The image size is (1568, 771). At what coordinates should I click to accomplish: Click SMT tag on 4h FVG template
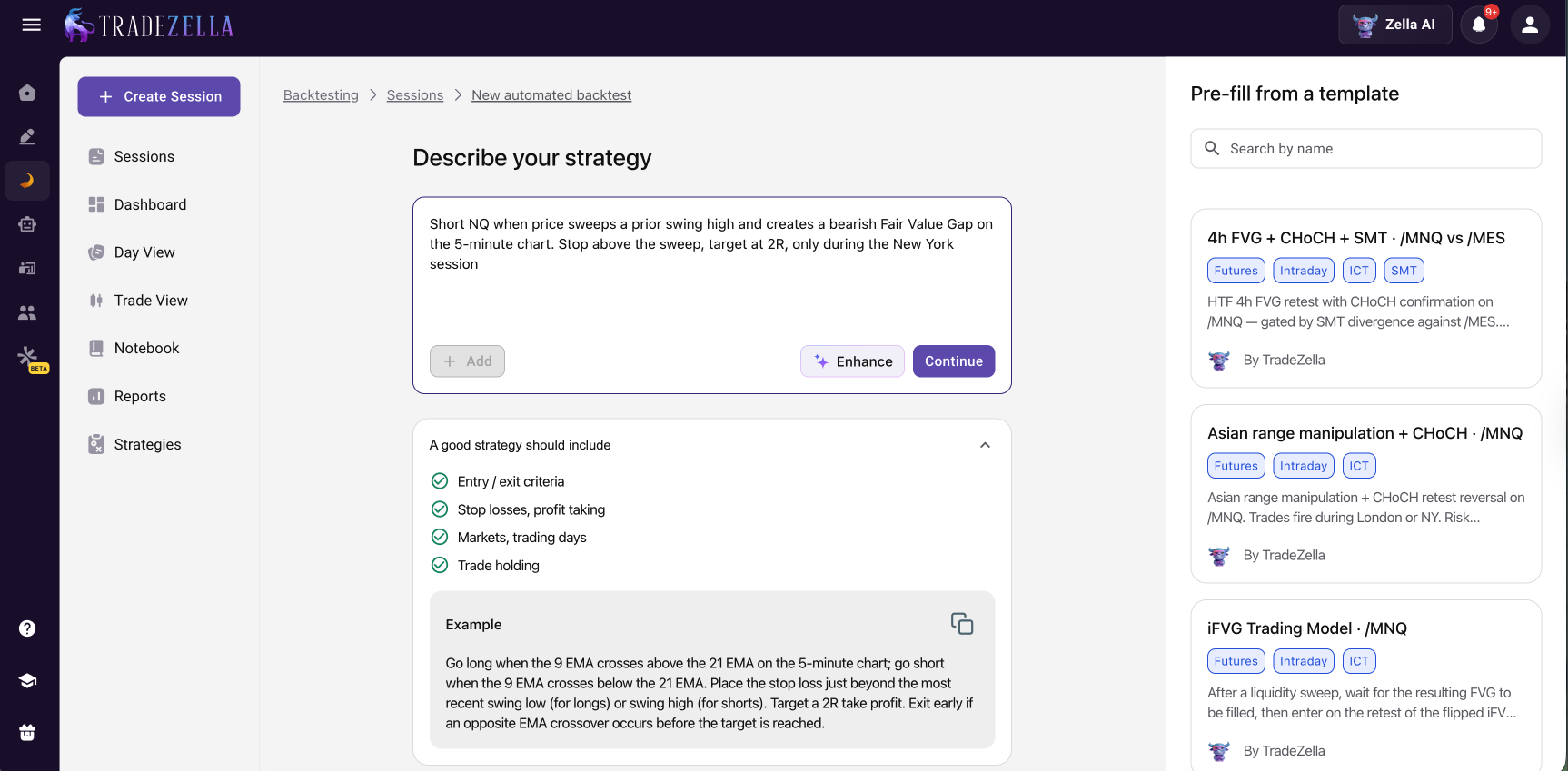[1404, 271]
